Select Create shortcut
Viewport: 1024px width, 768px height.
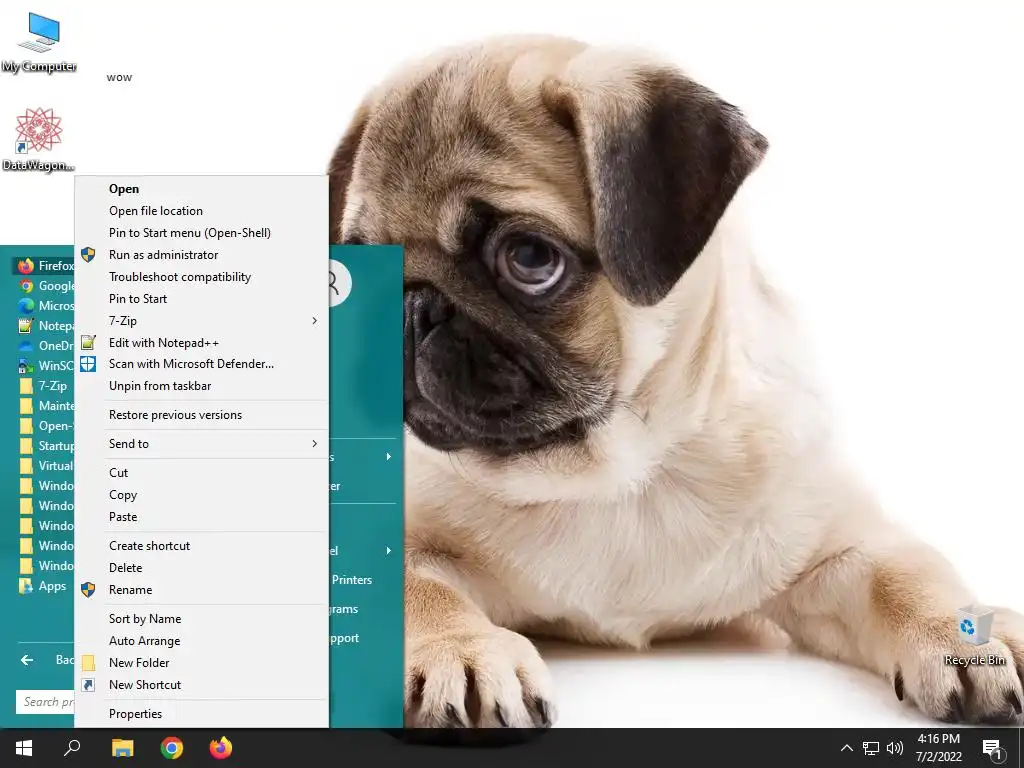[202, 546]
